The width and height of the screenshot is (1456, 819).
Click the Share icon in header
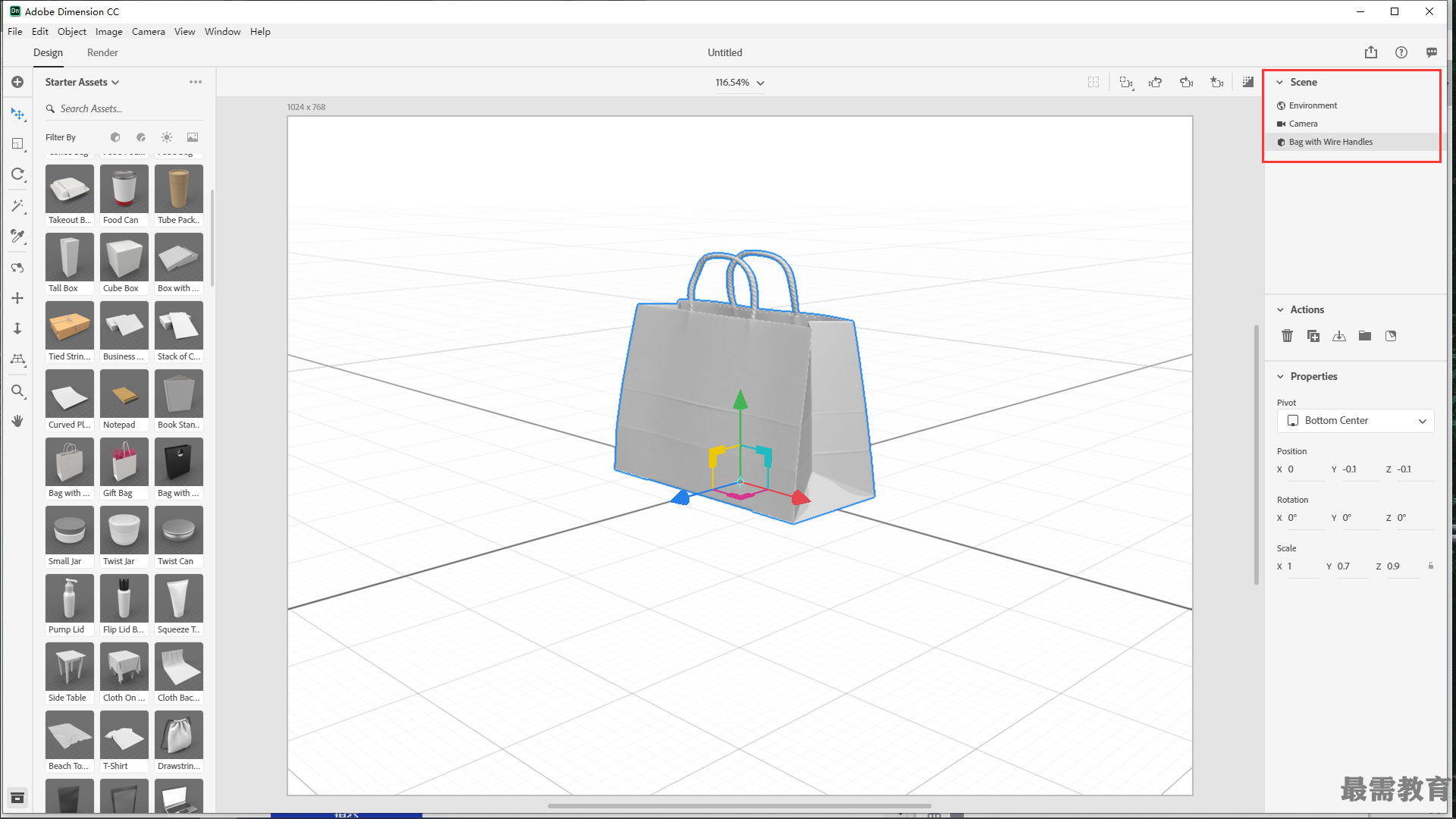(1371, 52)
